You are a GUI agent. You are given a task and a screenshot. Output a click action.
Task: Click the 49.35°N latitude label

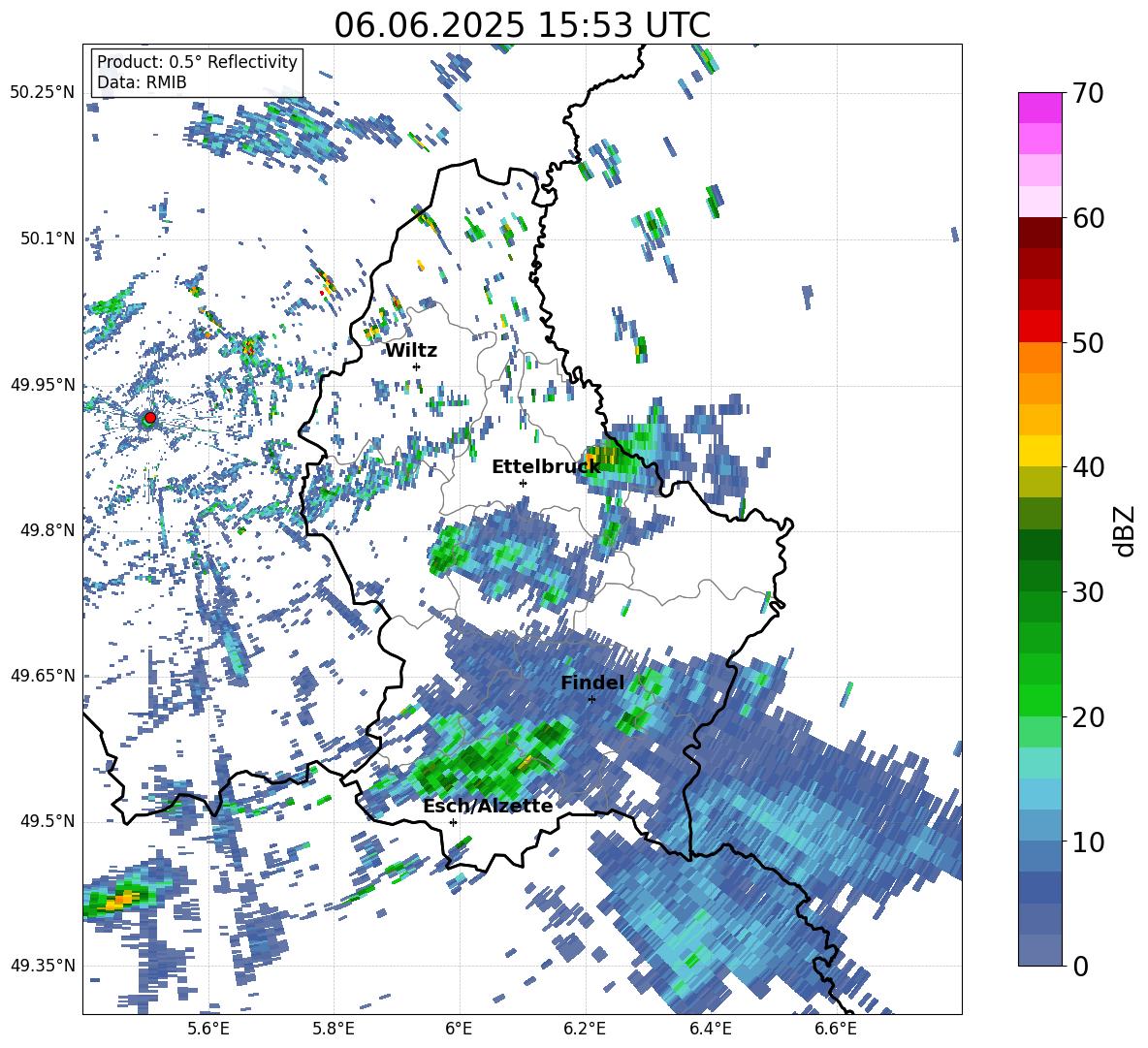click(x=43, y=966)
